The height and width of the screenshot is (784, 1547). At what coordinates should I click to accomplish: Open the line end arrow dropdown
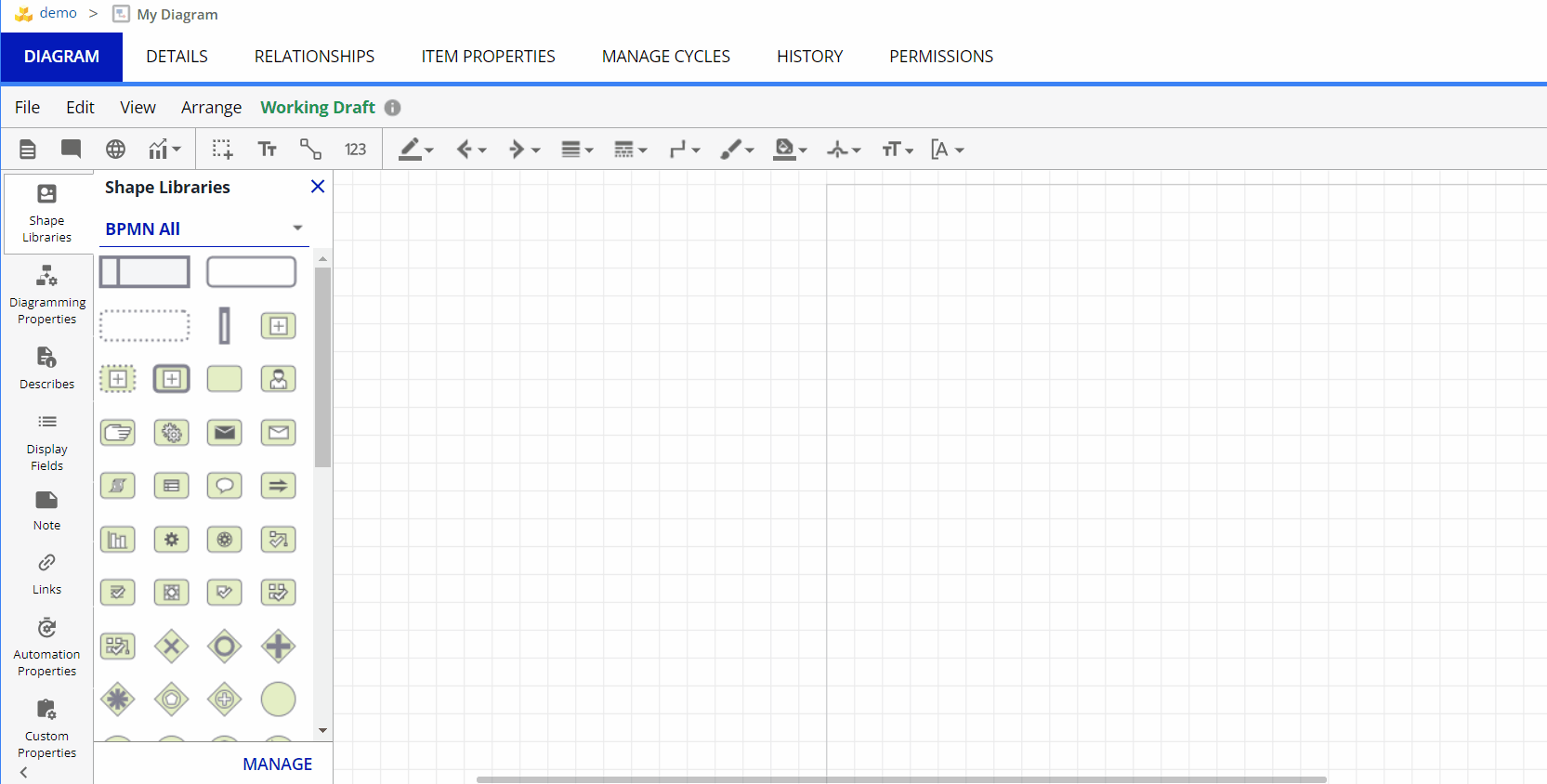click(524, 149)
